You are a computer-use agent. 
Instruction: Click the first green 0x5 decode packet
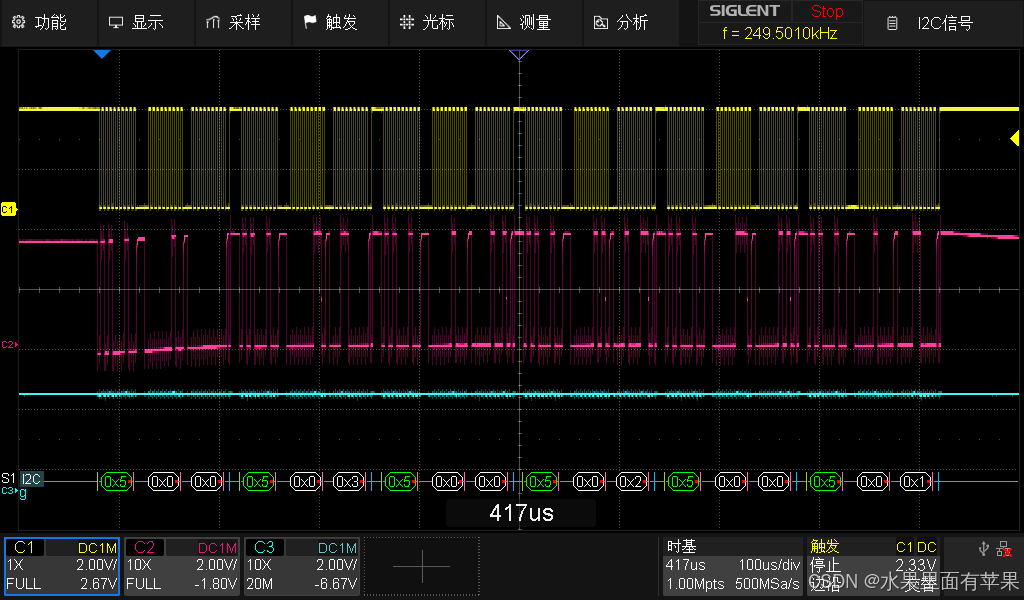116,482
